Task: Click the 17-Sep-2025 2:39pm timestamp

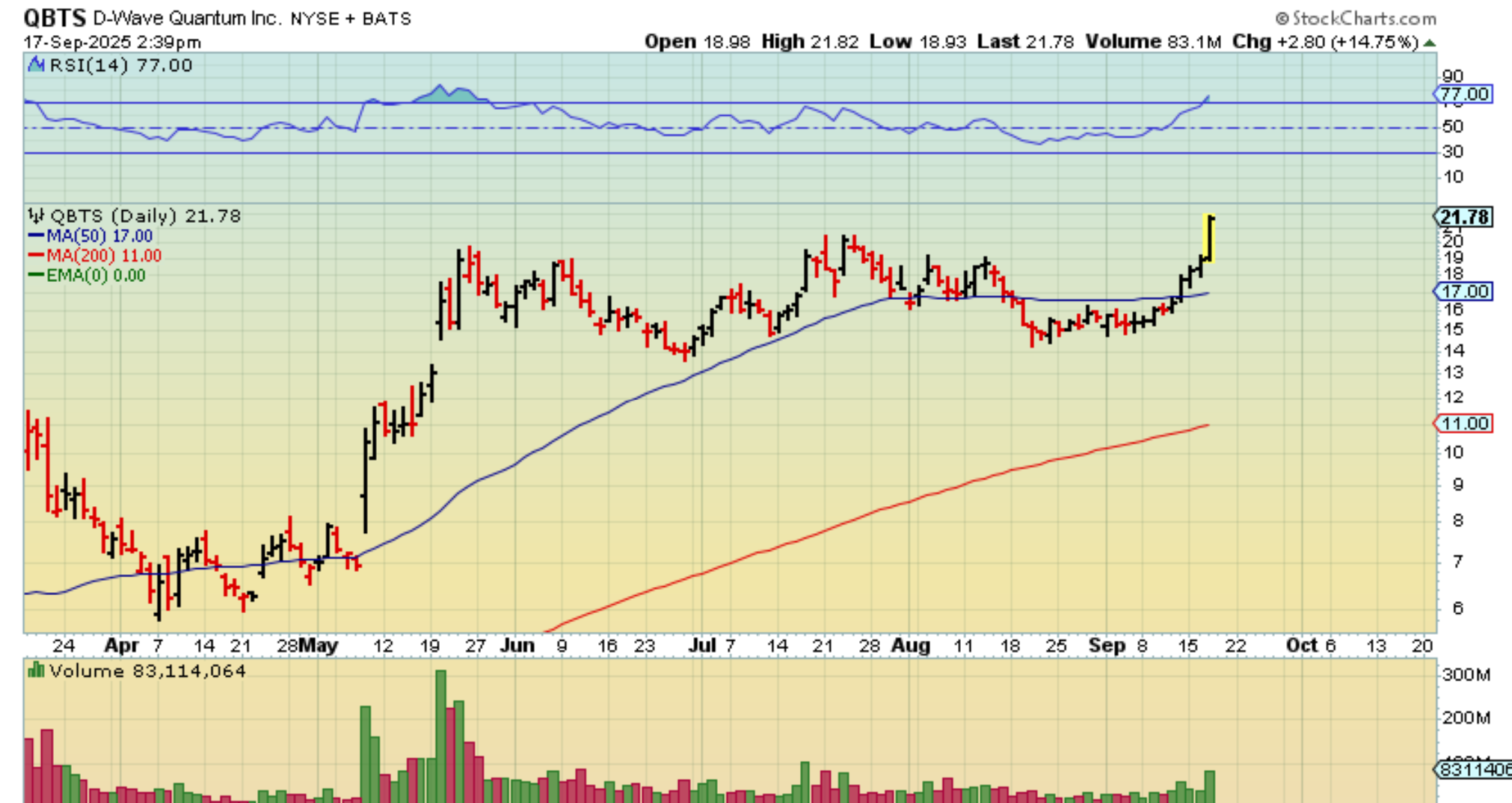Action: pos(112,42)
